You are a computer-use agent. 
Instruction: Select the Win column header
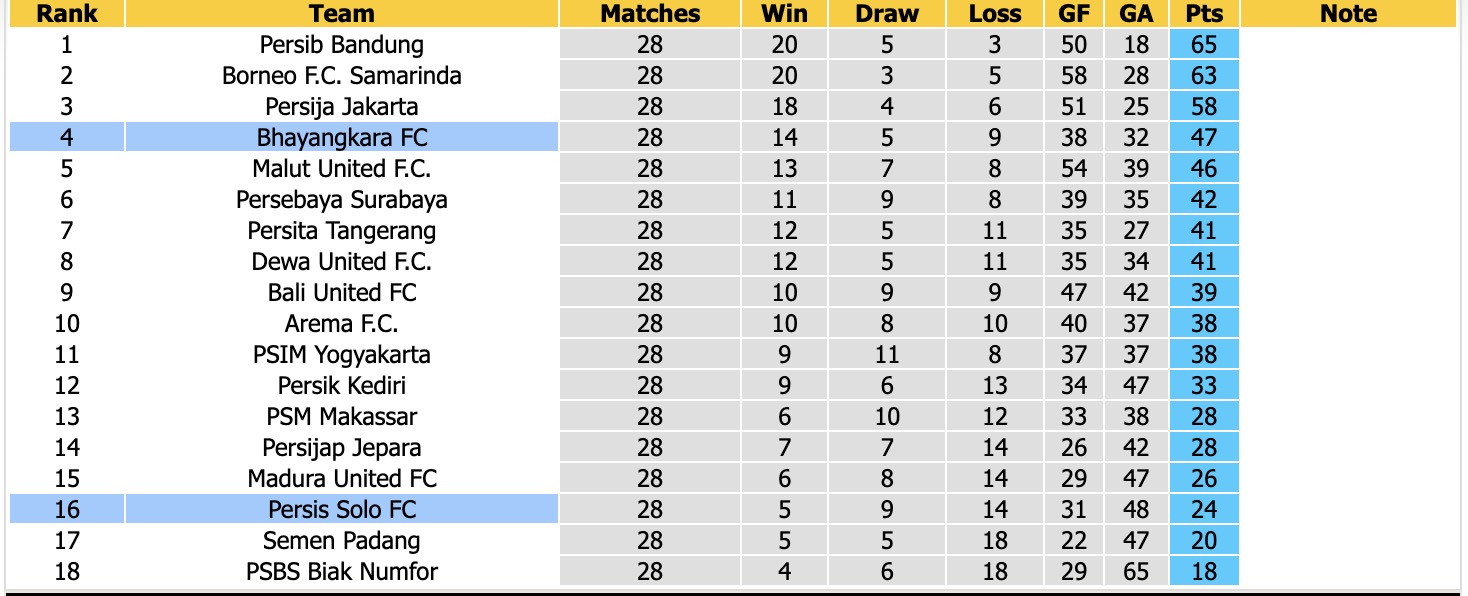[x=785, y=14]
